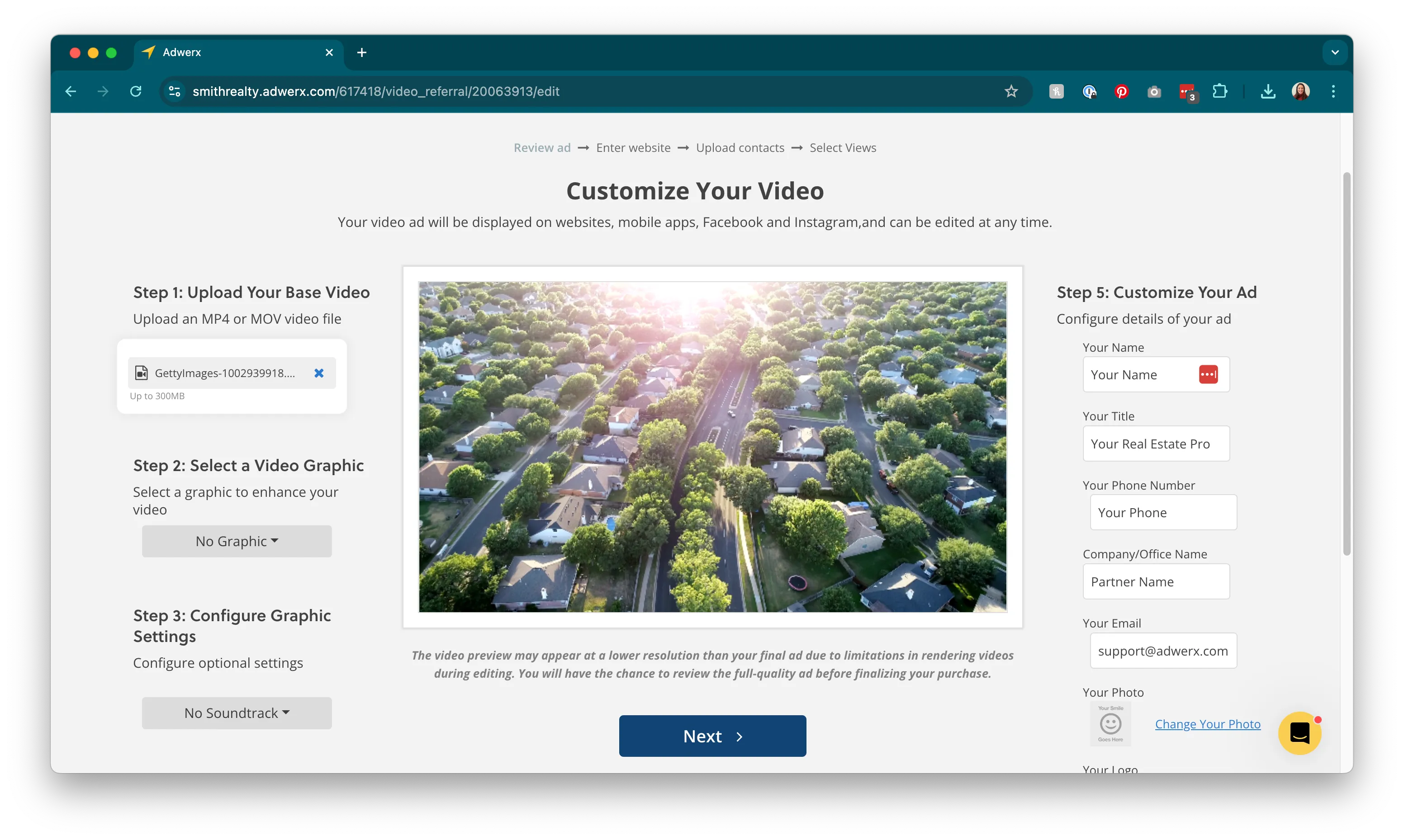Open site information icon in address bar
1404x840 pixels.
(x=174, y=91)
